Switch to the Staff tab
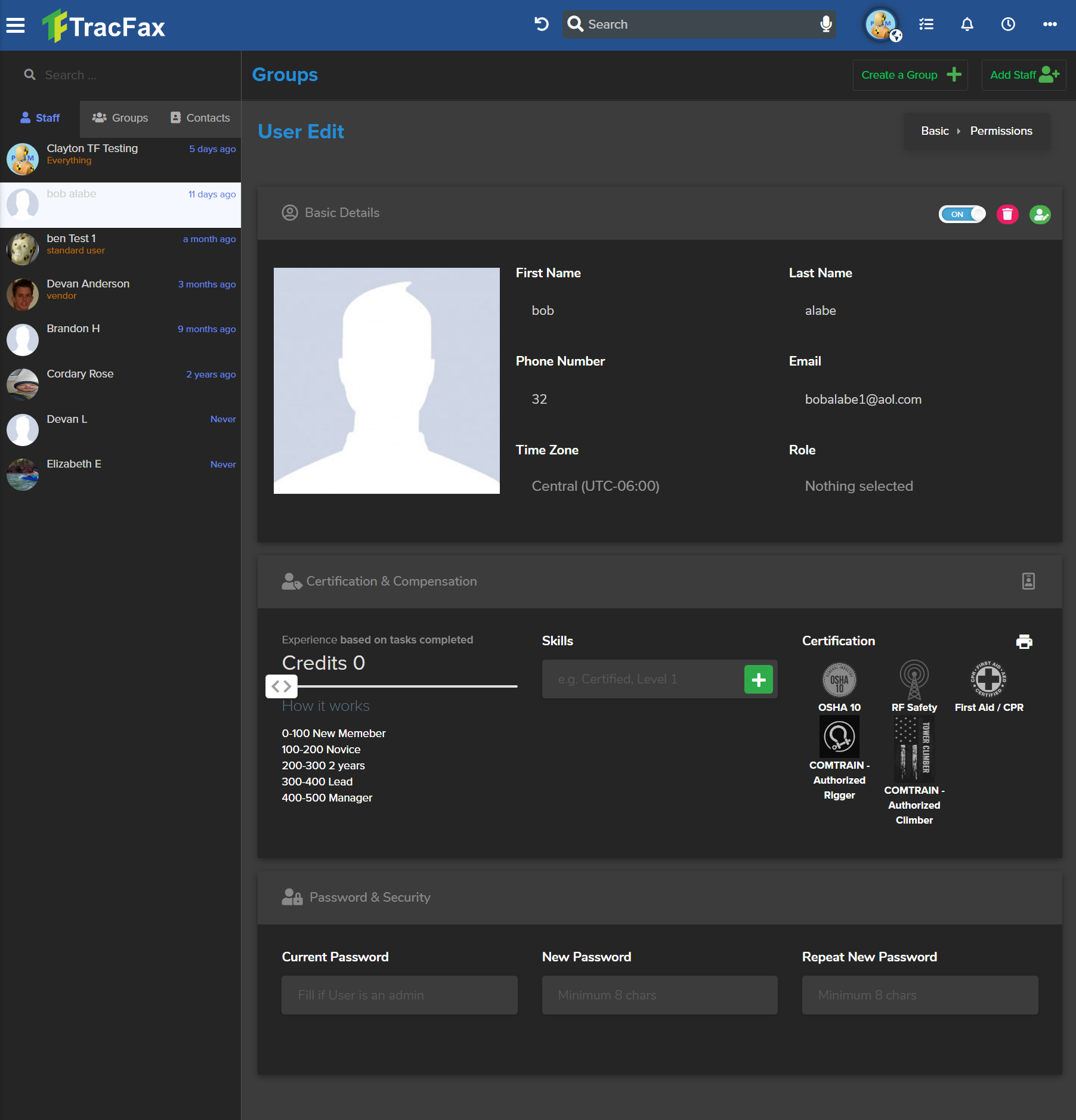The height and width of the screenshot is (1120, 1076). pyautogui.click(x=40, y=118)
